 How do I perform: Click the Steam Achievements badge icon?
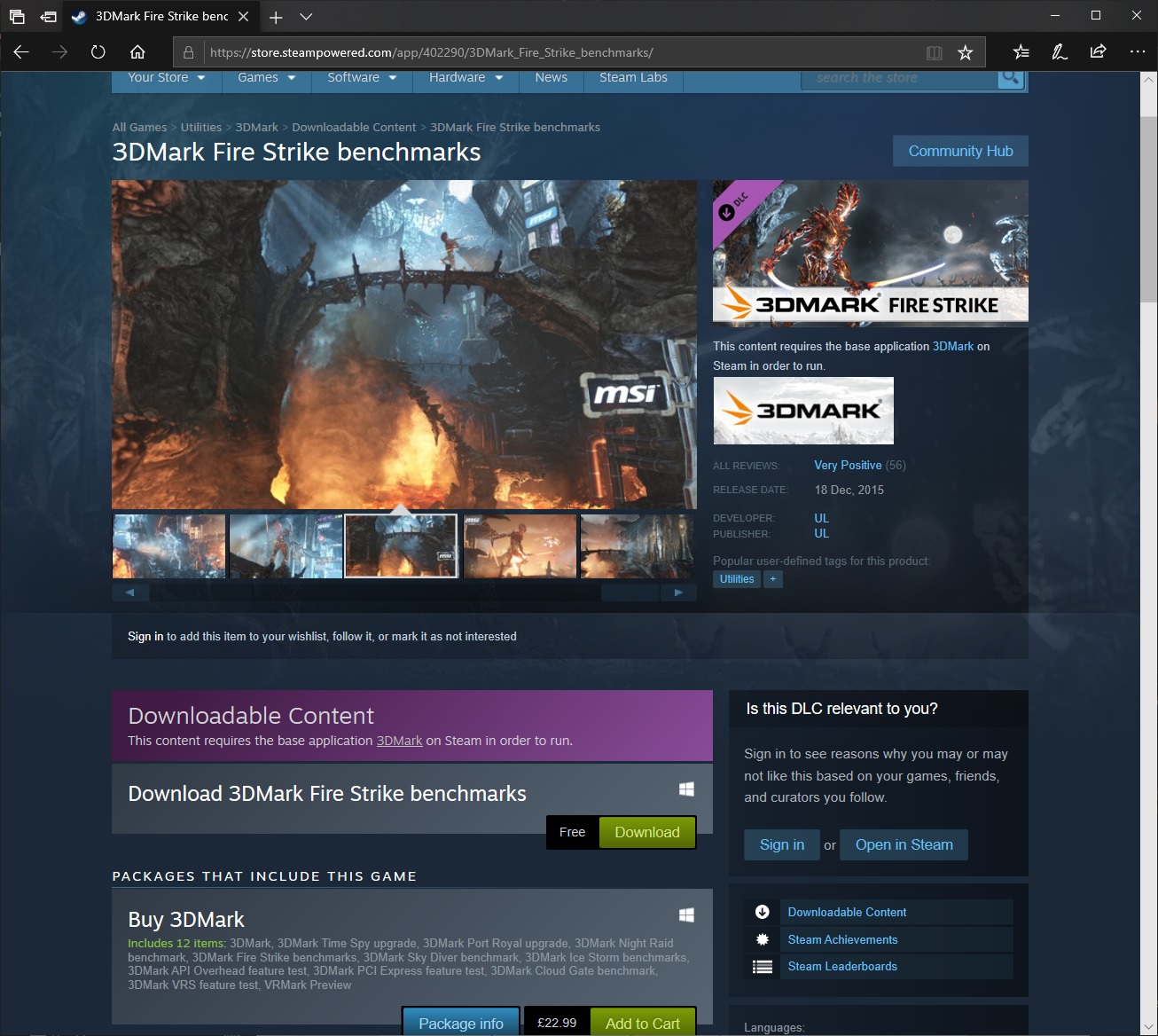(x=763, y=939)
